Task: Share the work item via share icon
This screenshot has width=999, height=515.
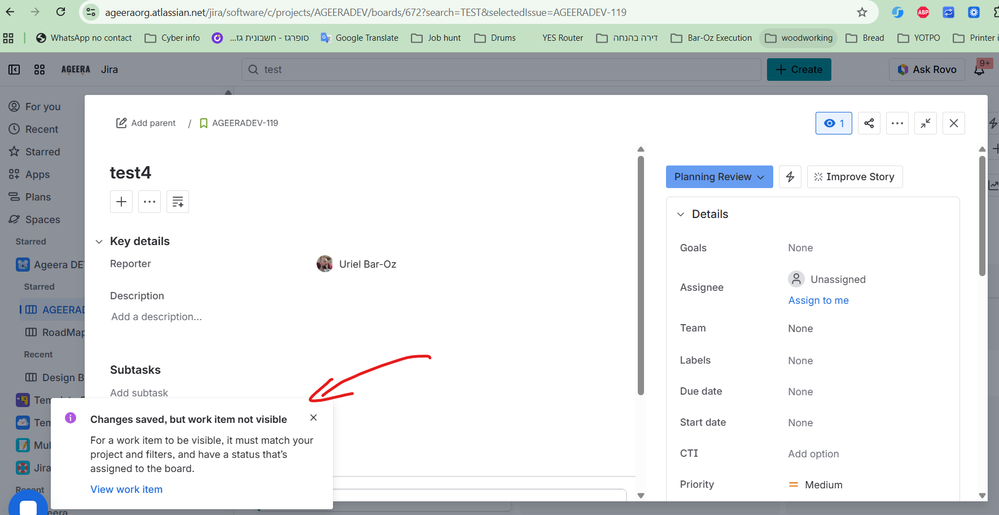Action: click(x=869, y=124)
